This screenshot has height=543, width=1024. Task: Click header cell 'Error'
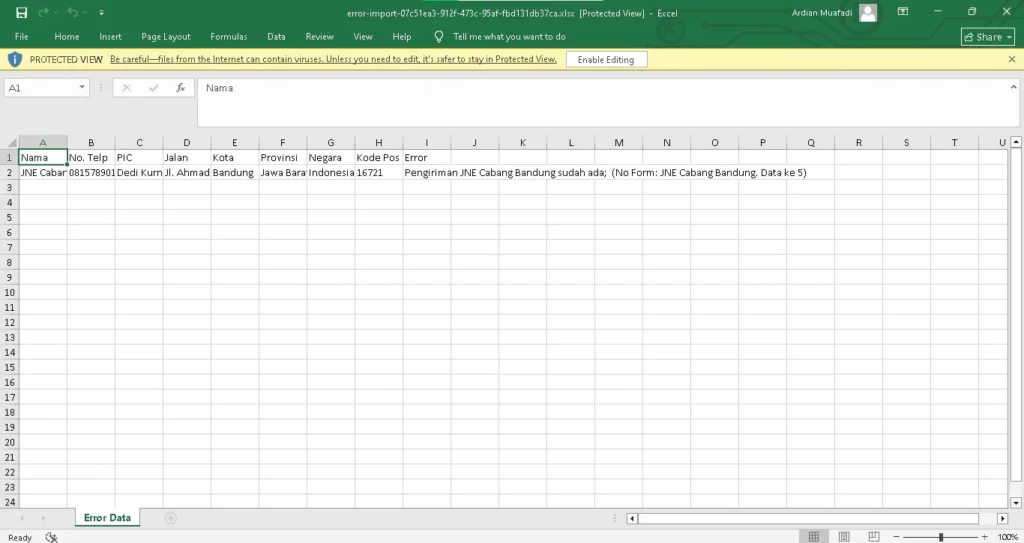(x=426, y=157)
